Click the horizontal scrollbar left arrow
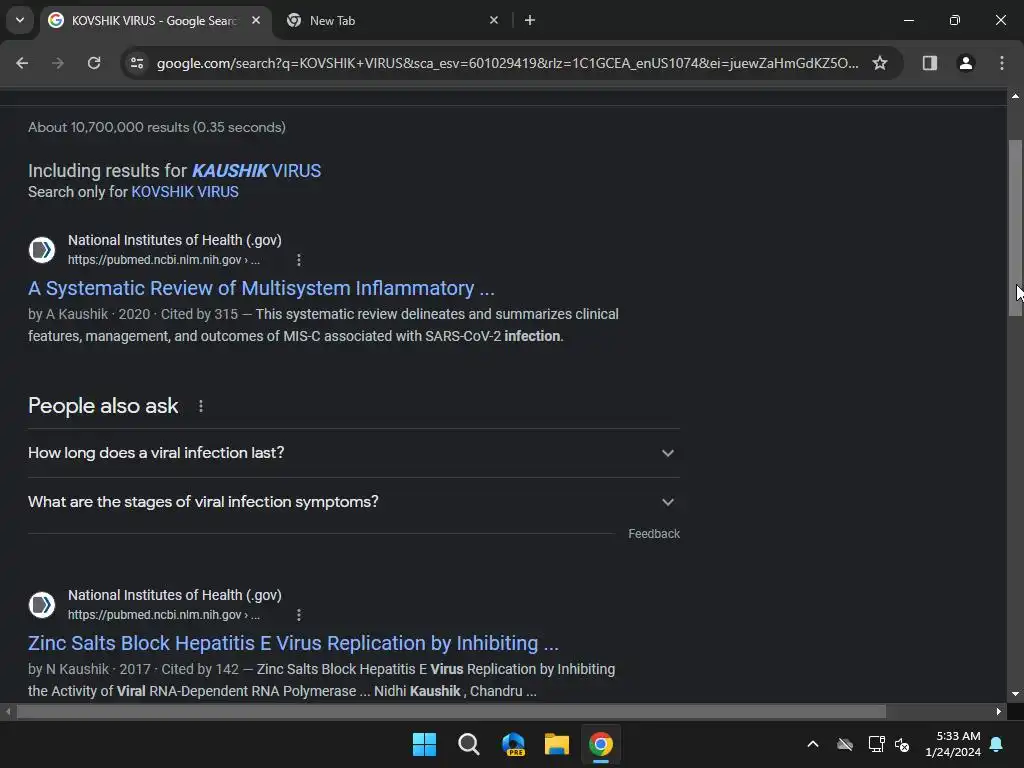The height and width of the screenshot is (768, 1024). (x=7, y=711)
